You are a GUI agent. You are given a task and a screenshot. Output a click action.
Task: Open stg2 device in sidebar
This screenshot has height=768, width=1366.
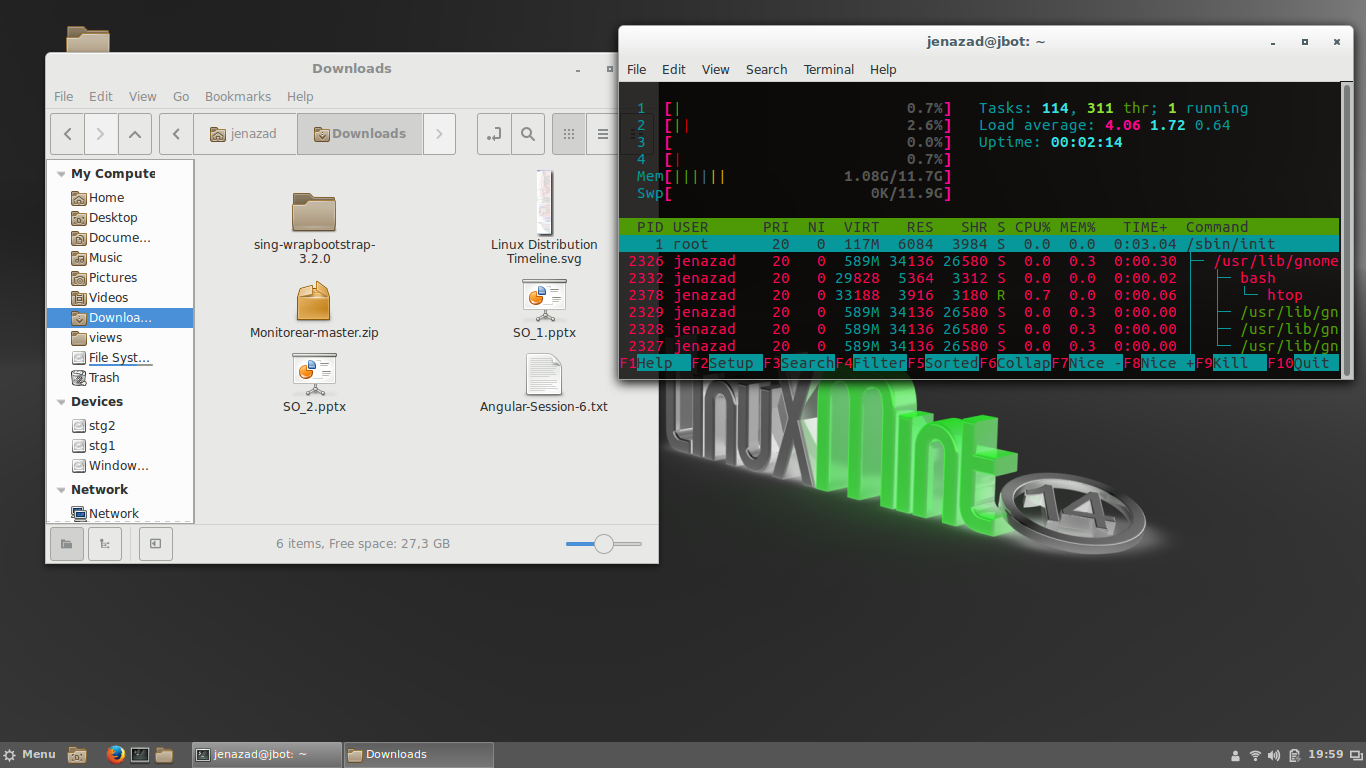120,426
